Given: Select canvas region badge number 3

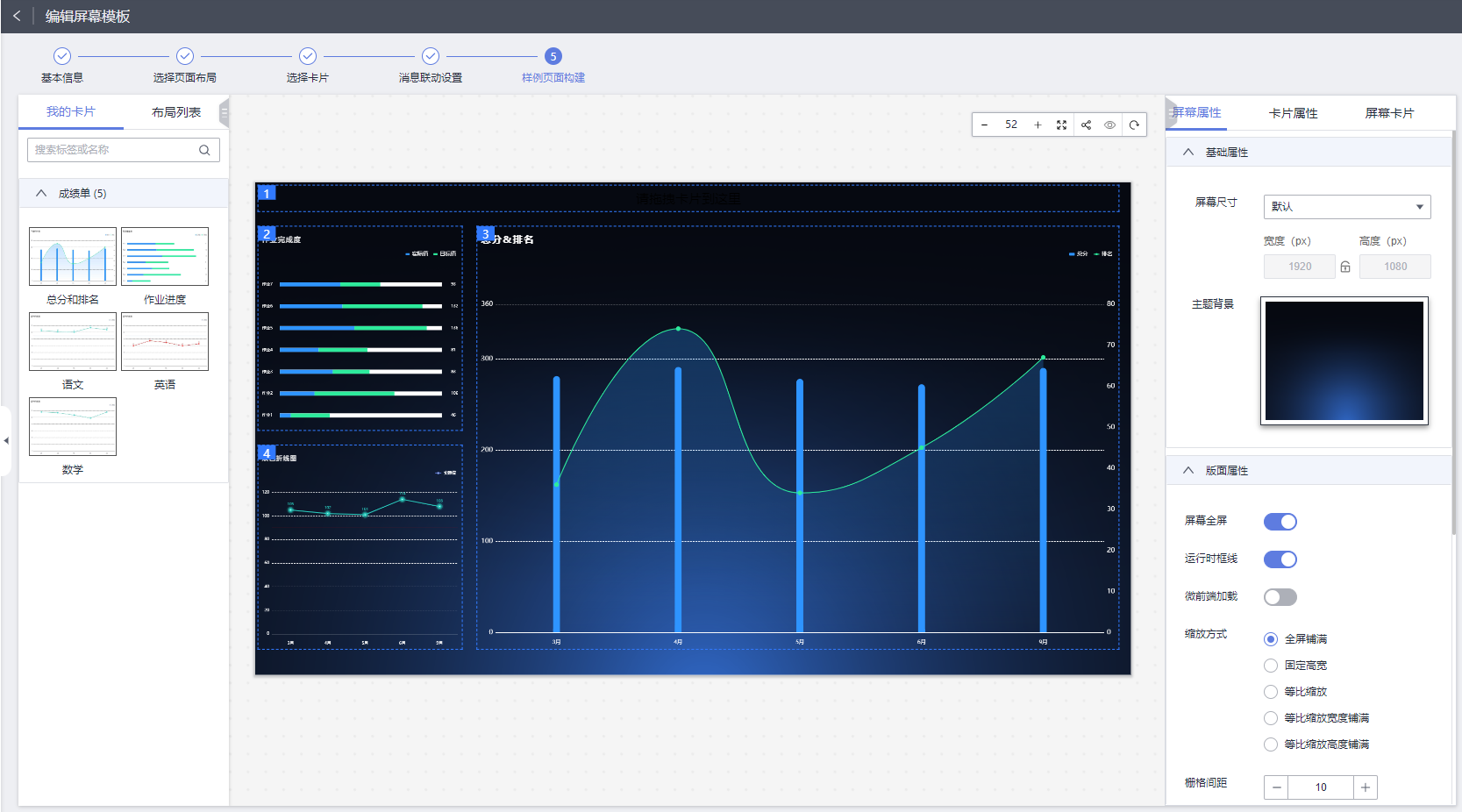Looking at the screenshot, I should point(485,233).
